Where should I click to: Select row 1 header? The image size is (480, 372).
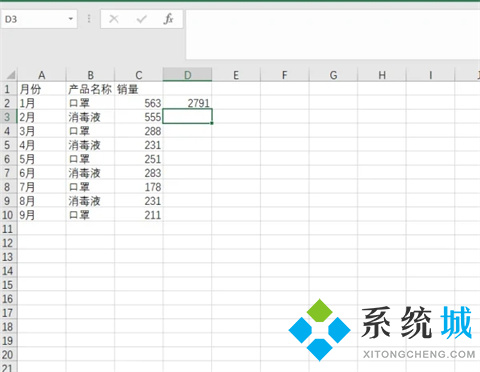click(x=8, y=89)
